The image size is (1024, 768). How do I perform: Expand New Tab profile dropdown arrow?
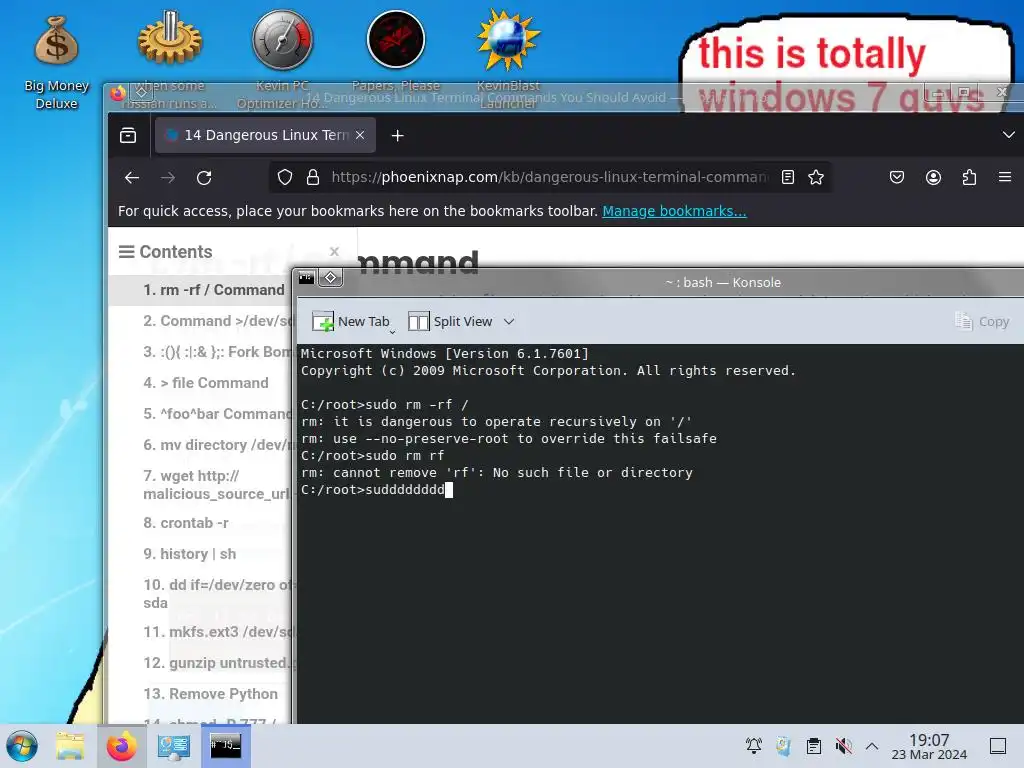(392, 332)
